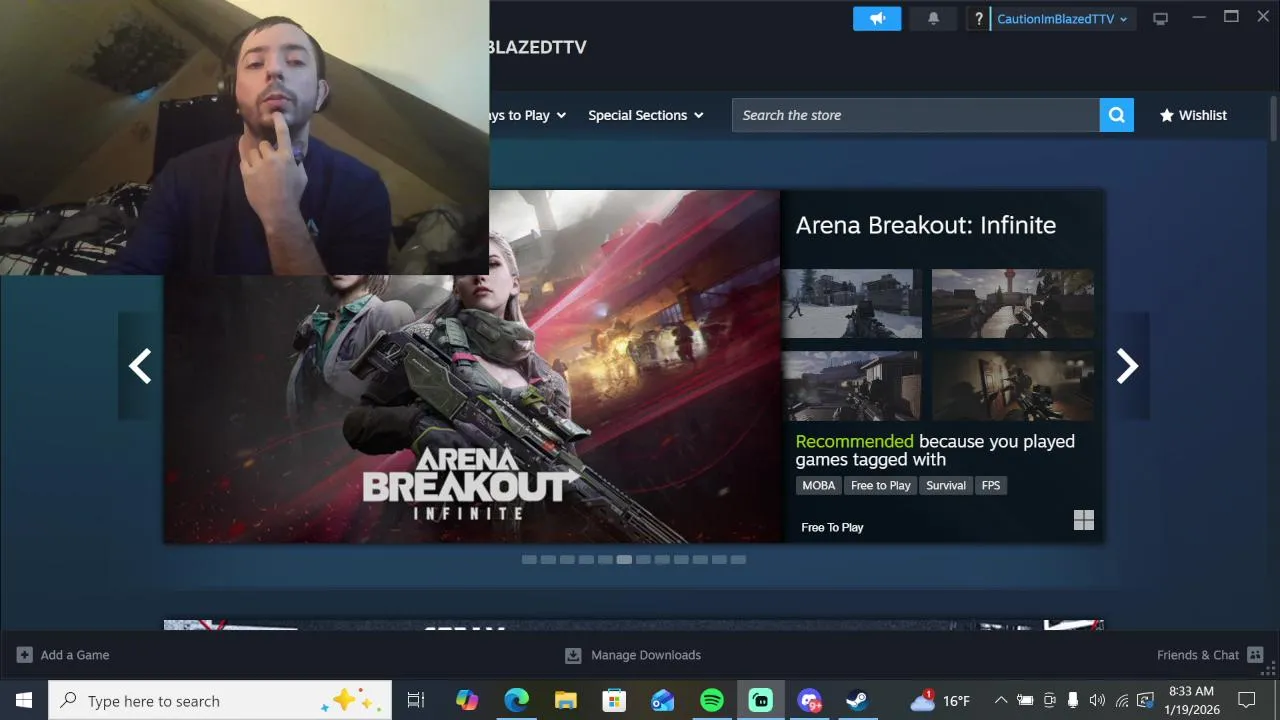
Task: Click the Free To Play price label
Action: coord(832,527)
